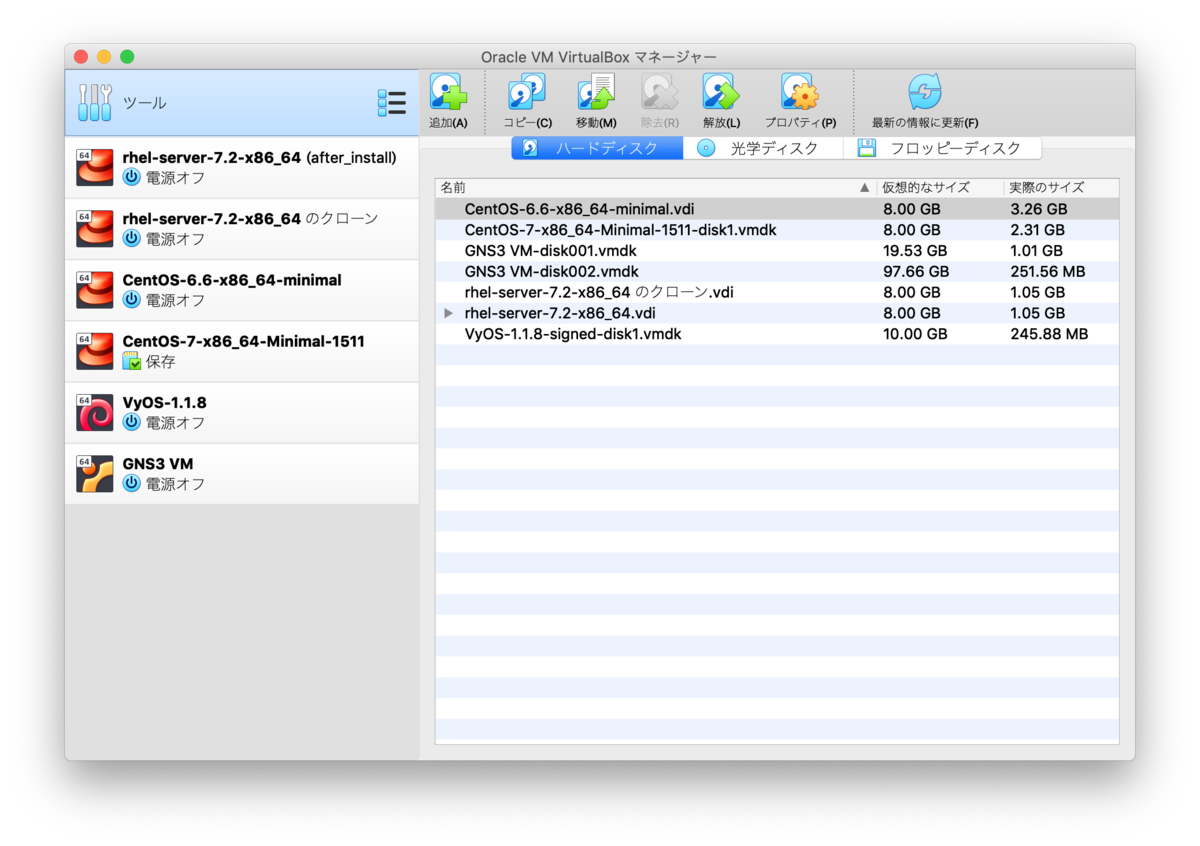Click power-off status icon under VyOS-1.1.8
The width and height of the screenshot is (1200, 846).
(131, 423)
